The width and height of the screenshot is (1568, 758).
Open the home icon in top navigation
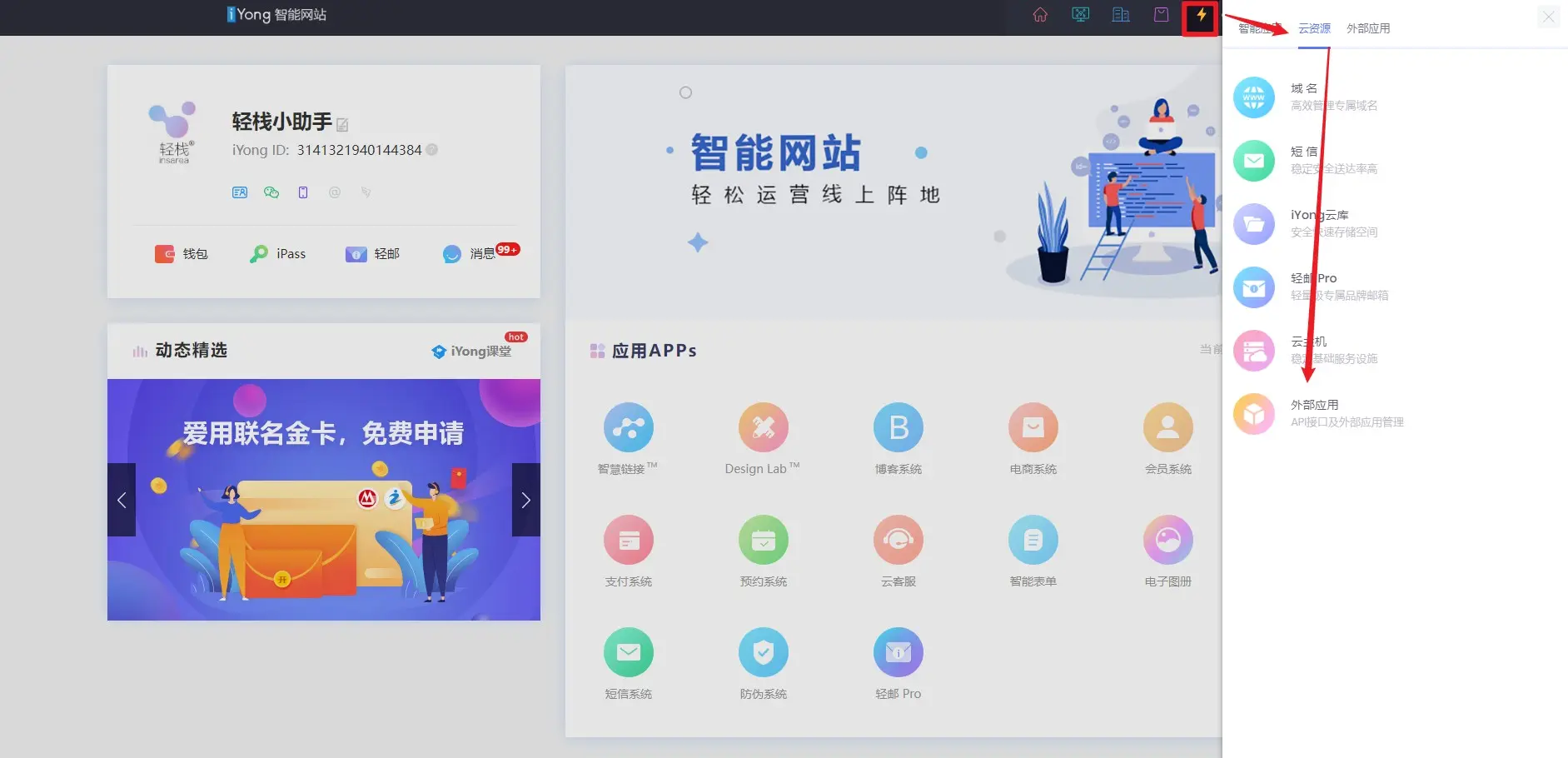[1040, 15]
